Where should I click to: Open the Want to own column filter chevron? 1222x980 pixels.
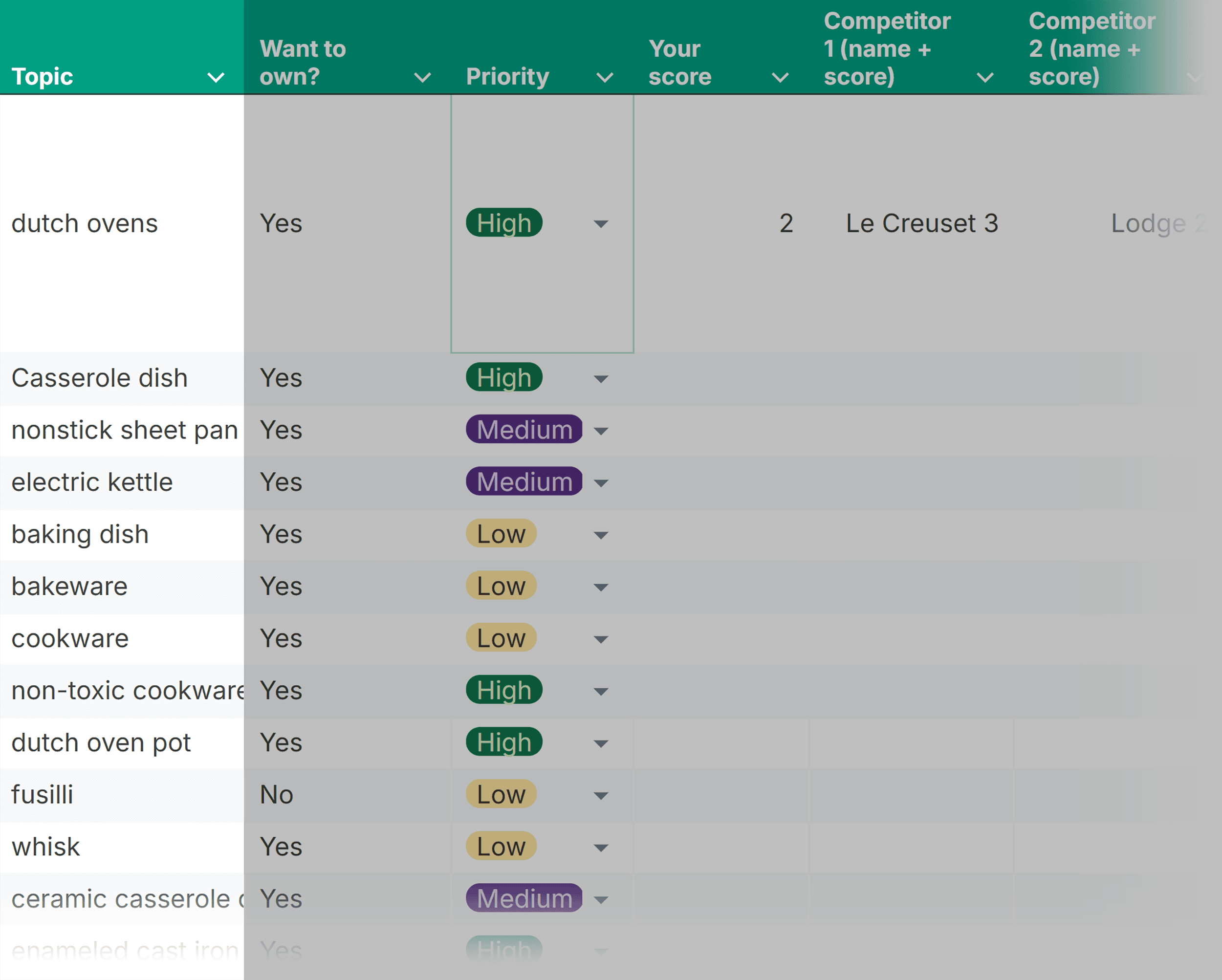(422, 78)
